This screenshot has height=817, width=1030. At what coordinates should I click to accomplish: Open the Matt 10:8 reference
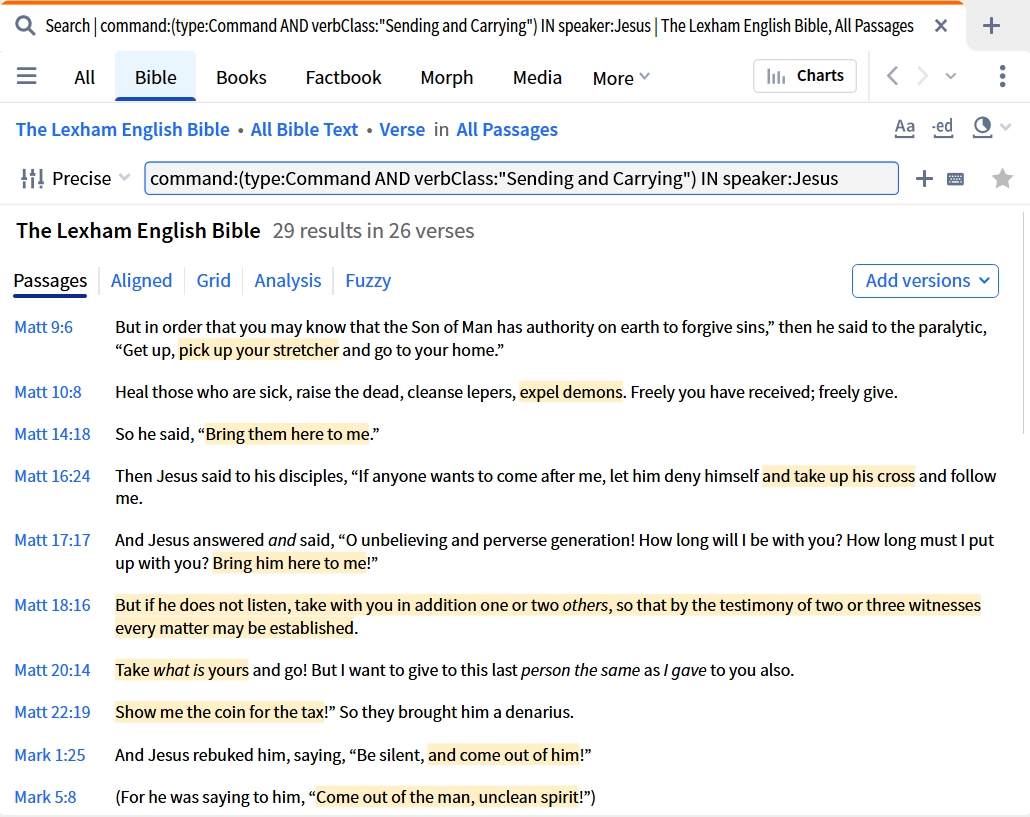[x=48, y=392]
